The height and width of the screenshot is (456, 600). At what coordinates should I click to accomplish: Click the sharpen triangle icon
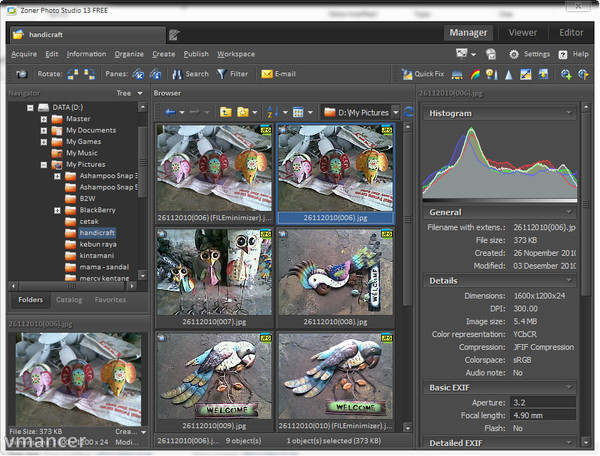[x=509, y=75]
